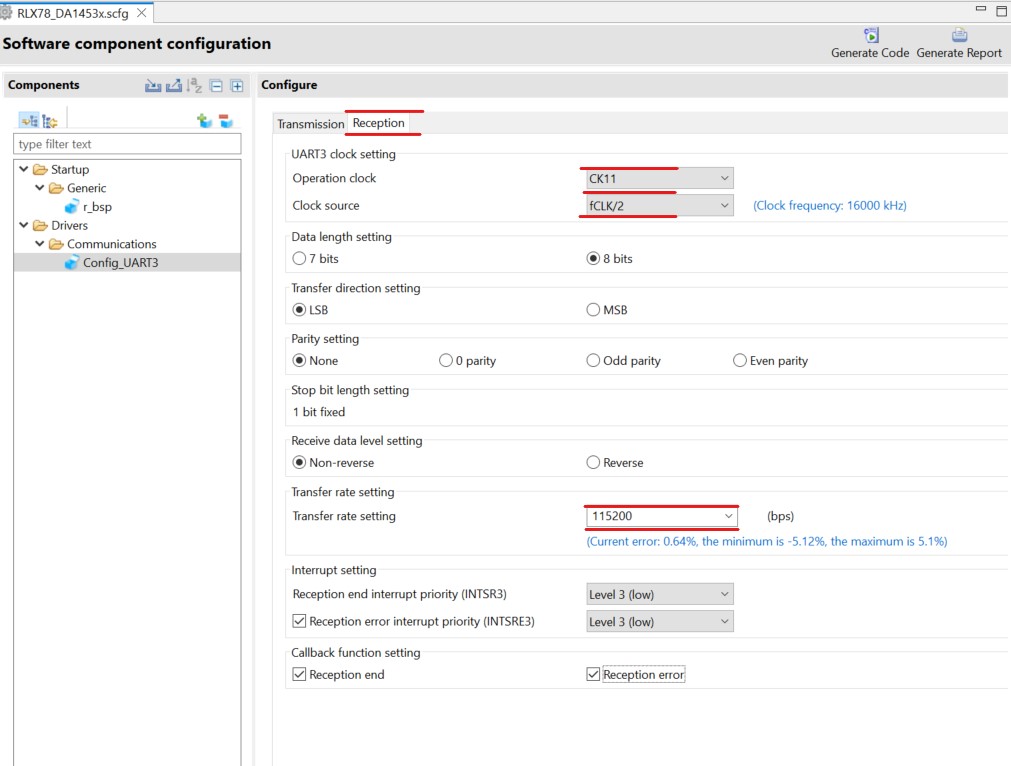Open Operation clock dropdown CK11
1011x766 pixels.
[660, 179]
